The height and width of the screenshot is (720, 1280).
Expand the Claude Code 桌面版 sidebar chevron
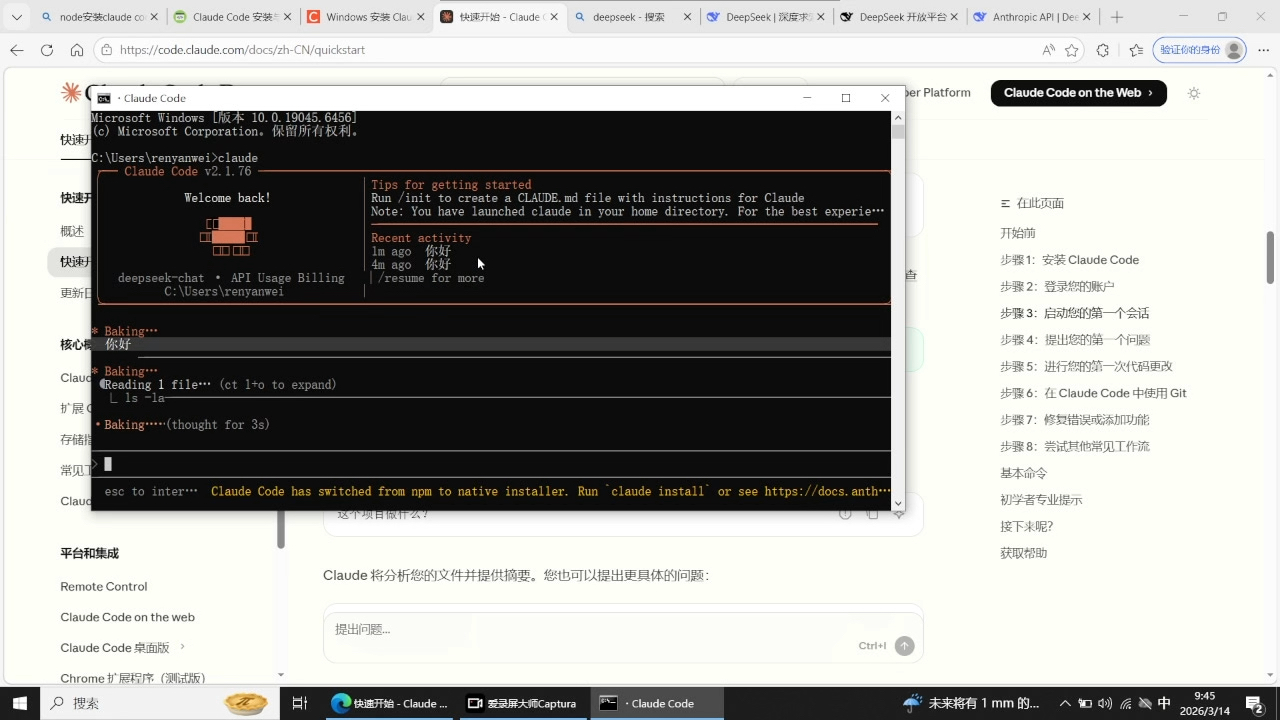pyautogui.click(x=183, y=647)
